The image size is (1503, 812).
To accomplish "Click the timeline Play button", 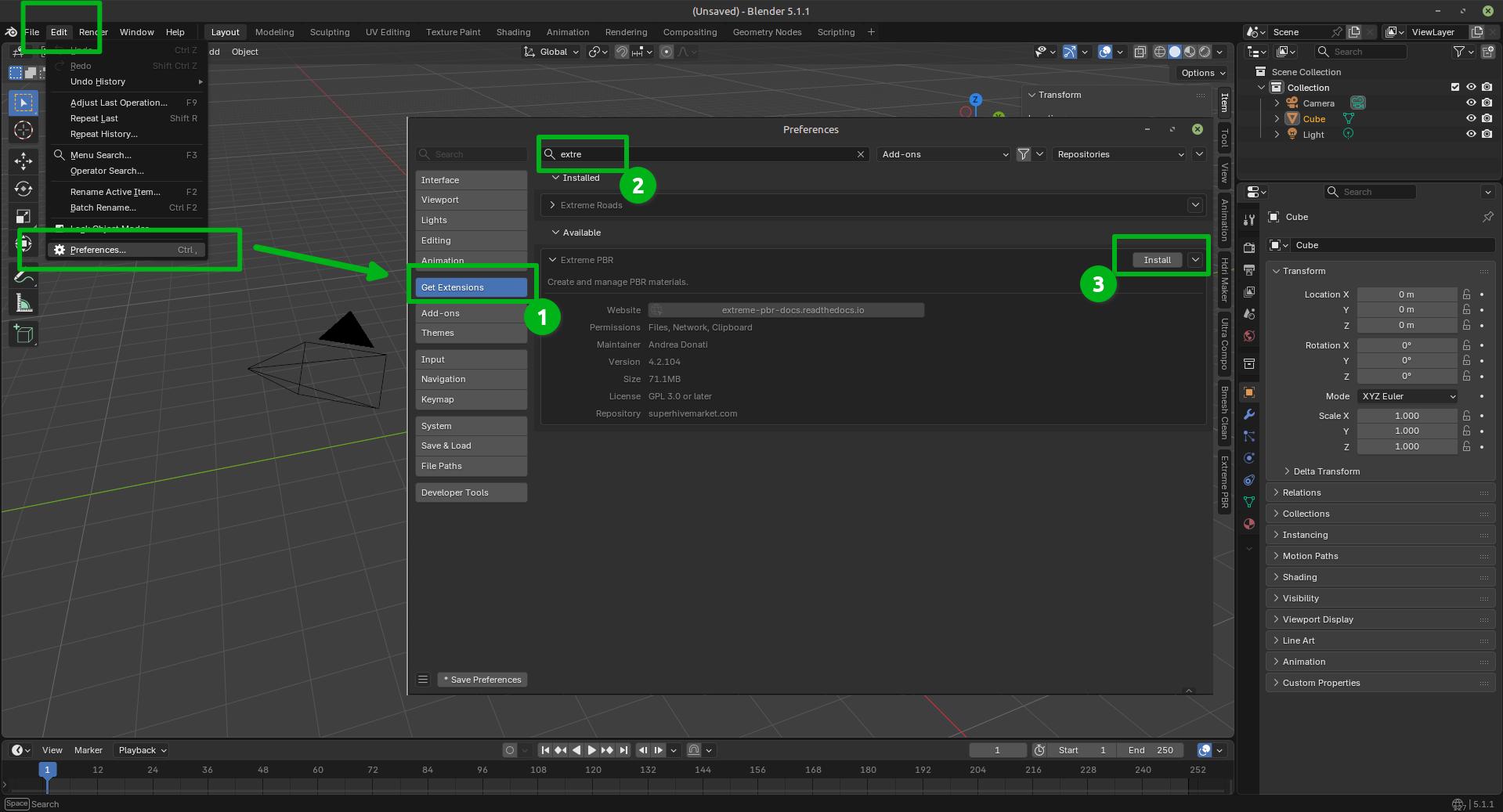I will click(x=591, y=750).
